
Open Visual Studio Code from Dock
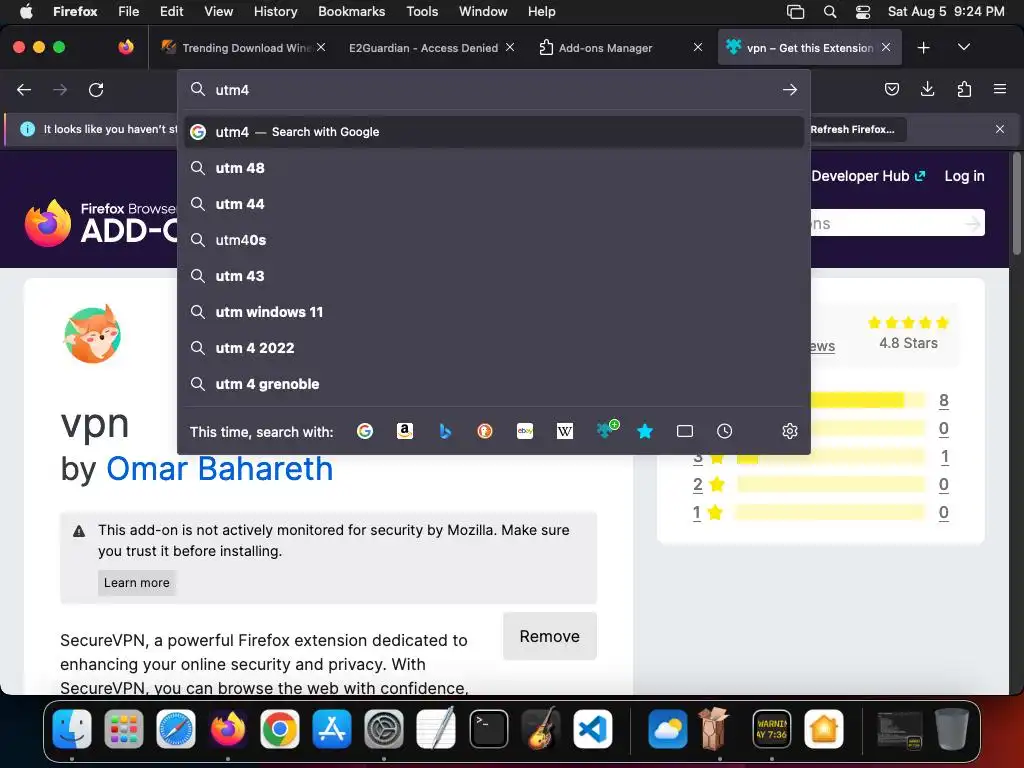click(593, 729)
